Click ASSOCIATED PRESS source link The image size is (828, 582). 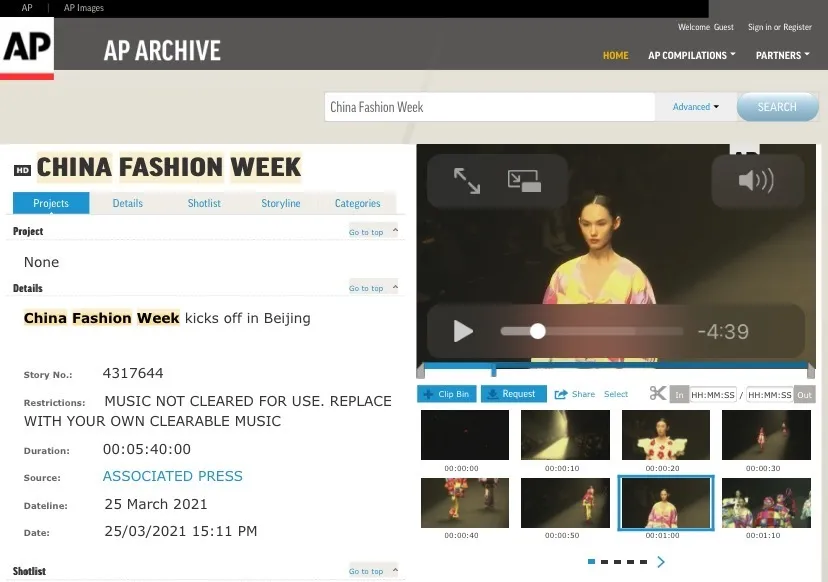tap(173, 476)
